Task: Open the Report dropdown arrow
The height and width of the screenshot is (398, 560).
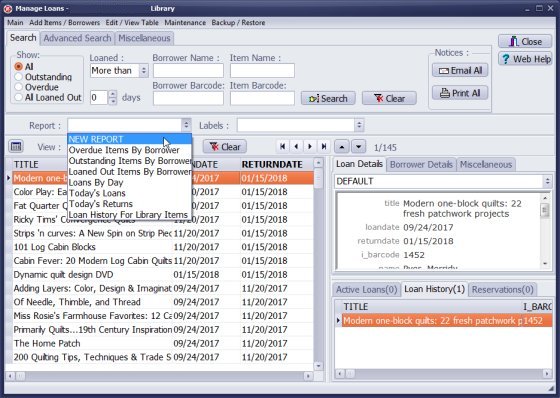Action: pos(186,125)
